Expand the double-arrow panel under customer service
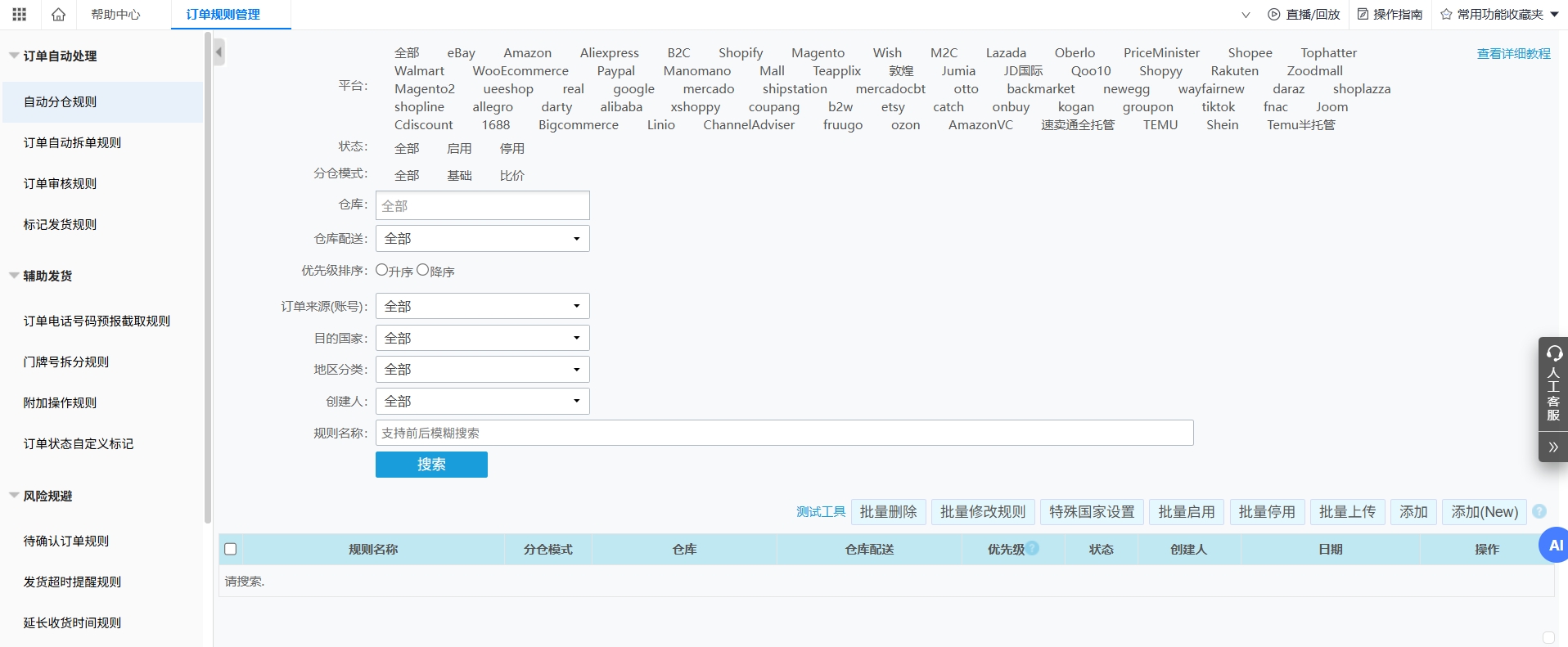The image size is (1568, 647). pos(1553,447)
